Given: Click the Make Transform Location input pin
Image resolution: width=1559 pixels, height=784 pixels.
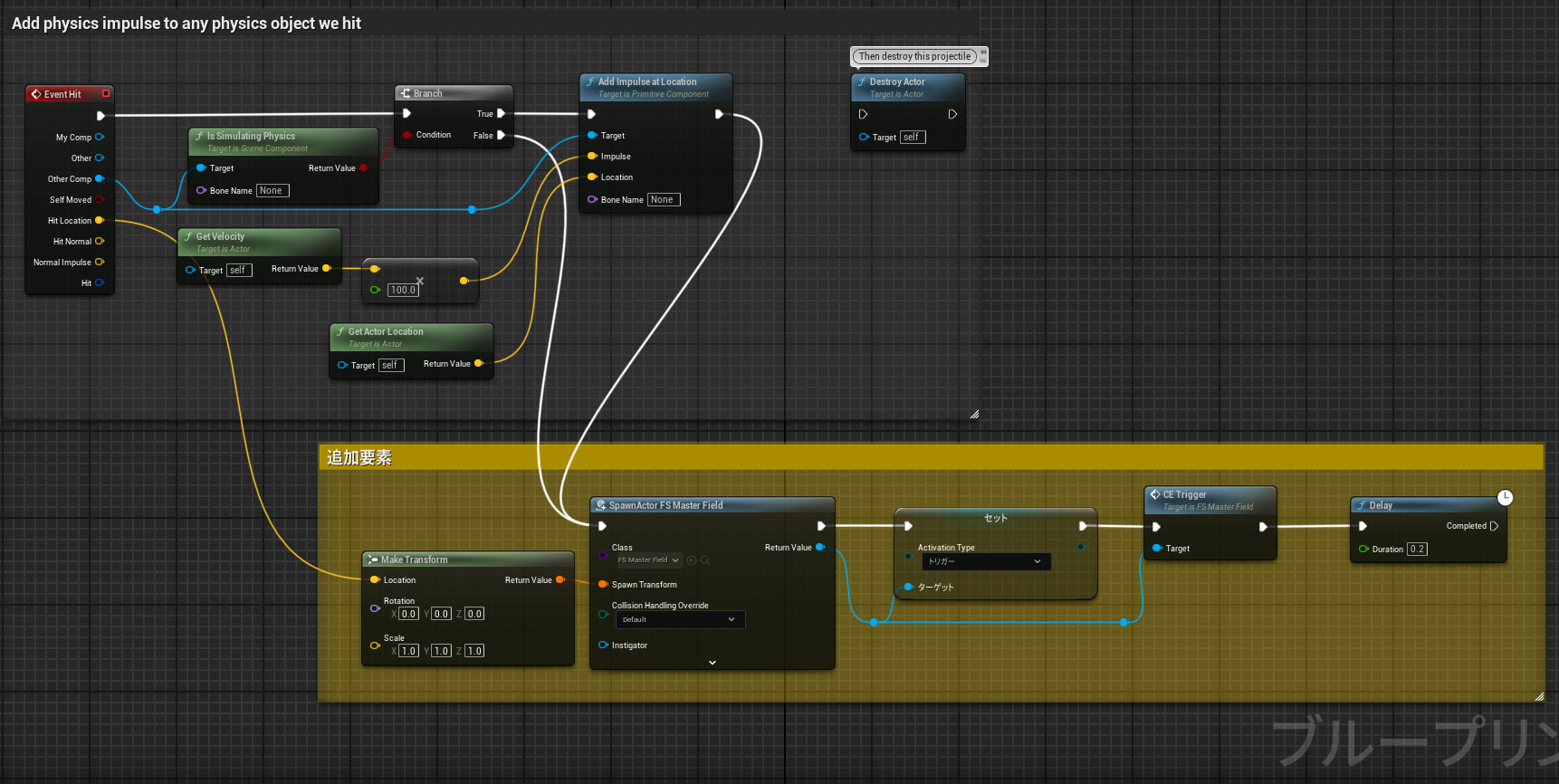Looking at the screenshot, I should coord(375,579).
